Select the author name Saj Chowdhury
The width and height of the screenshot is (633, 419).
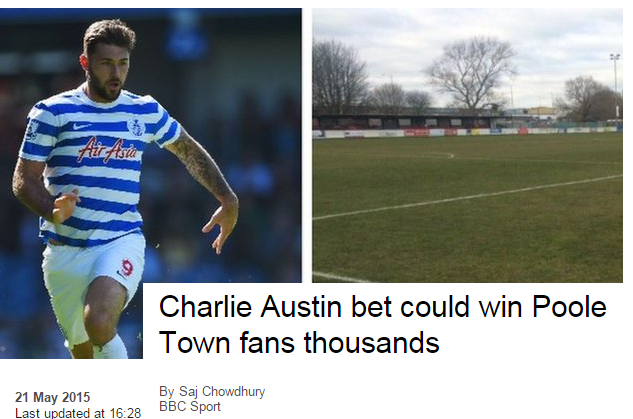(222, 391)
